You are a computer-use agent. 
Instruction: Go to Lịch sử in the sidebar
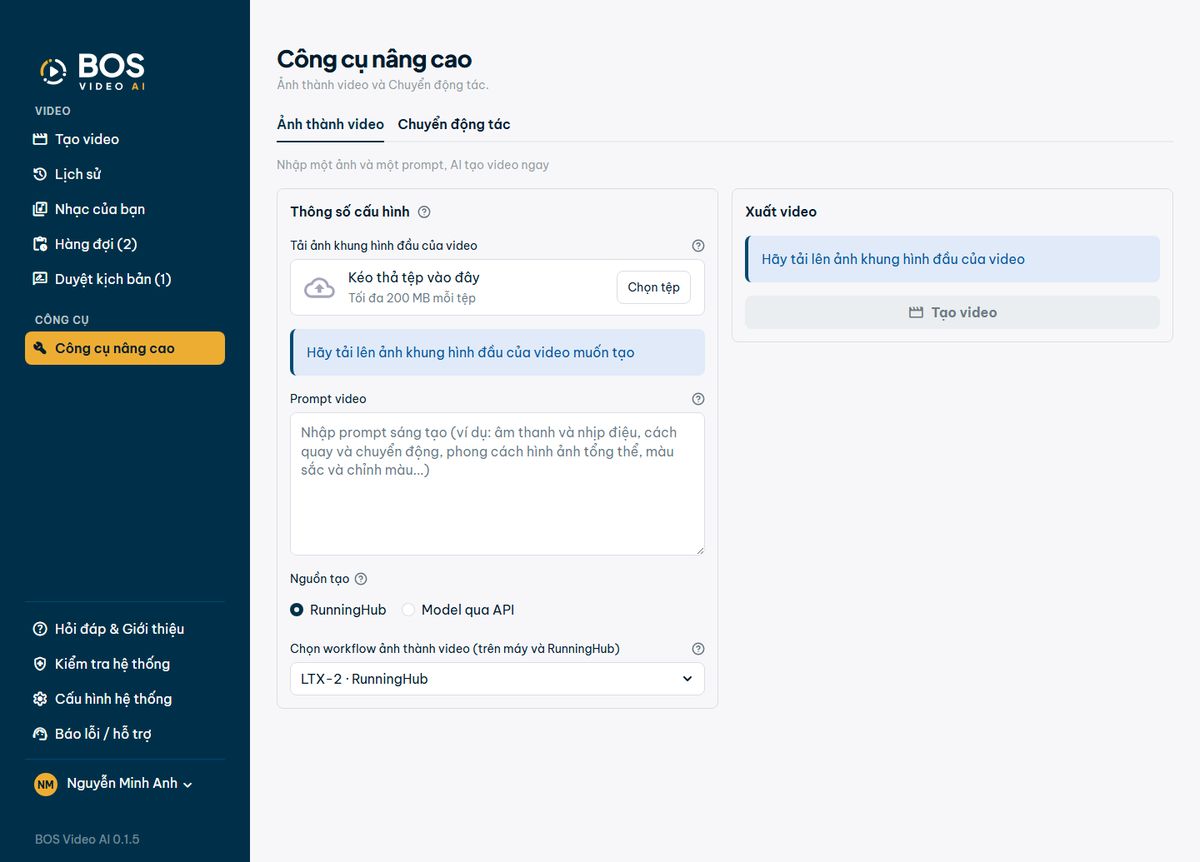[125, 174]
